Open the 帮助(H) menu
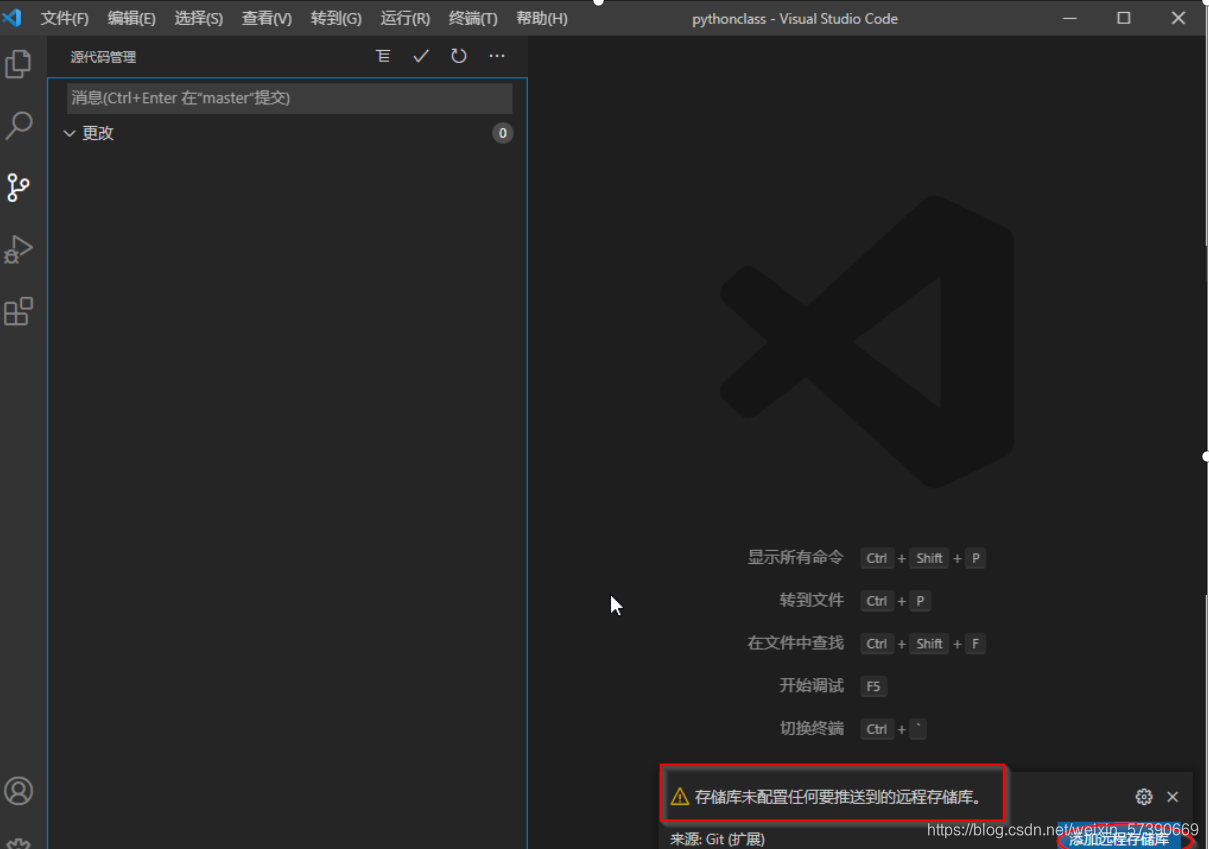1209x849 pixels. (542, 19)
